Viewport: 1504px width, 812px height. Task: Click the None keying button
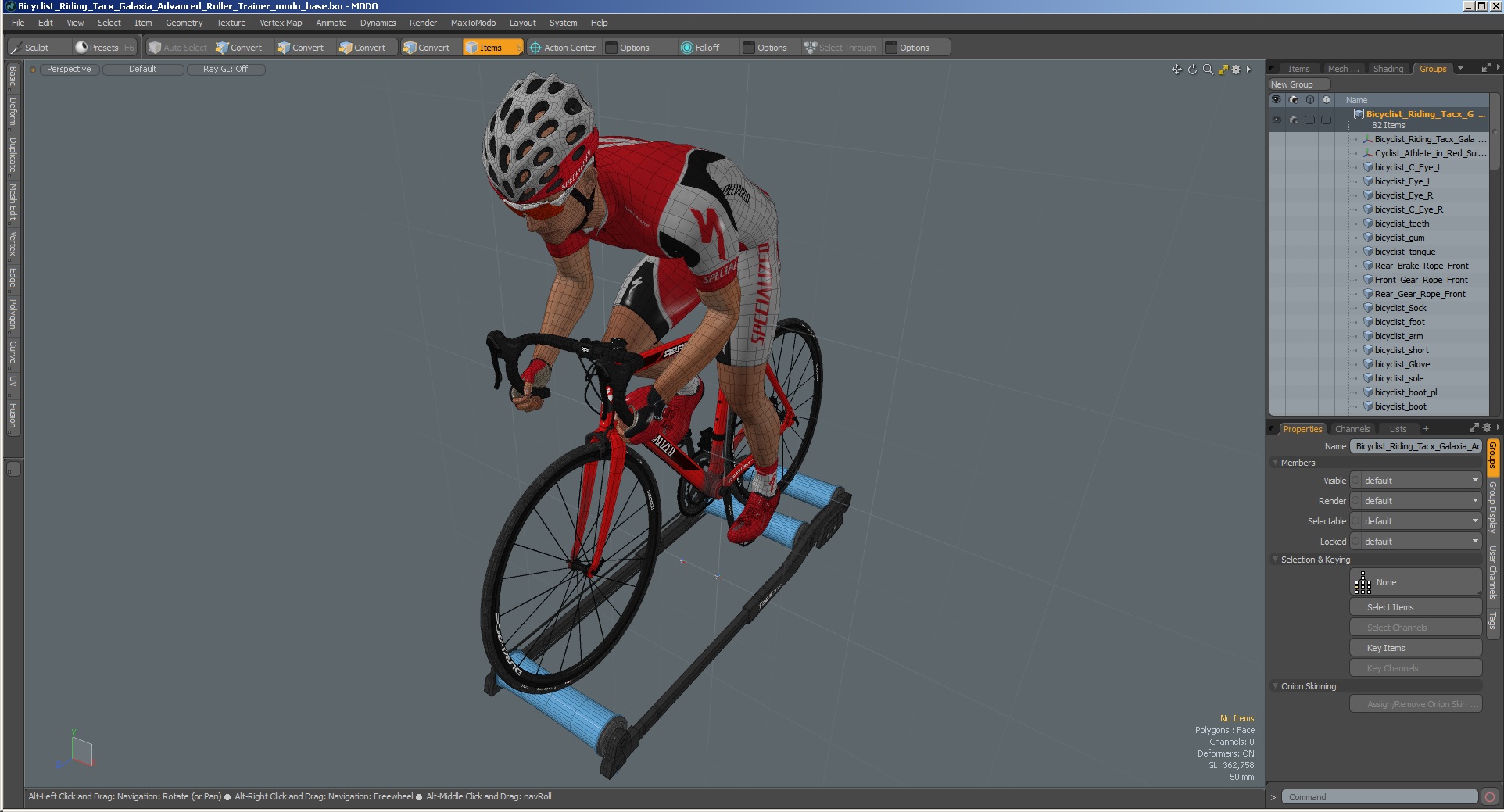click(x=1416, y=582)
